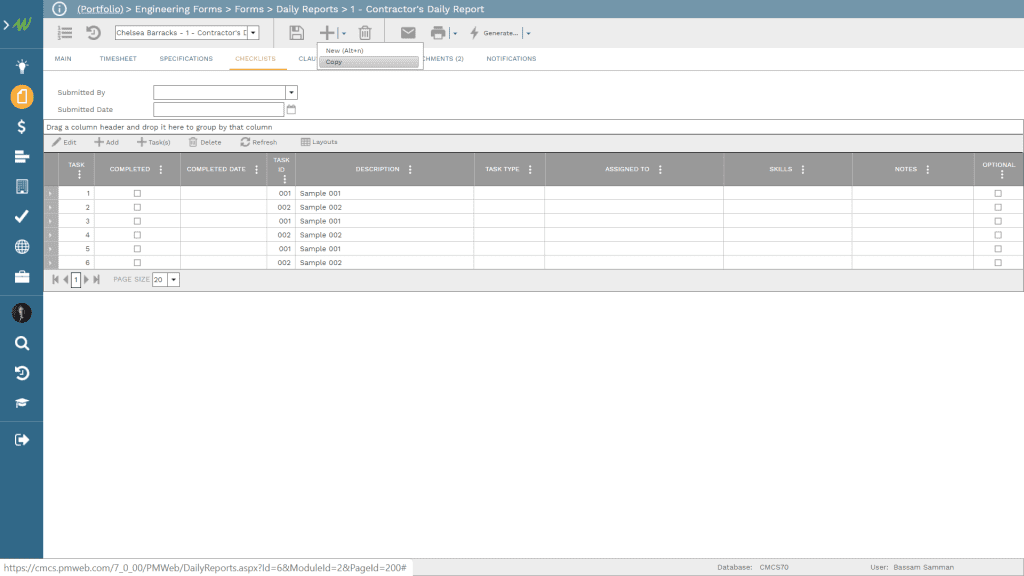Open the Layouts button
This screenshot has width=1024, height=576.
click(319, 142)
